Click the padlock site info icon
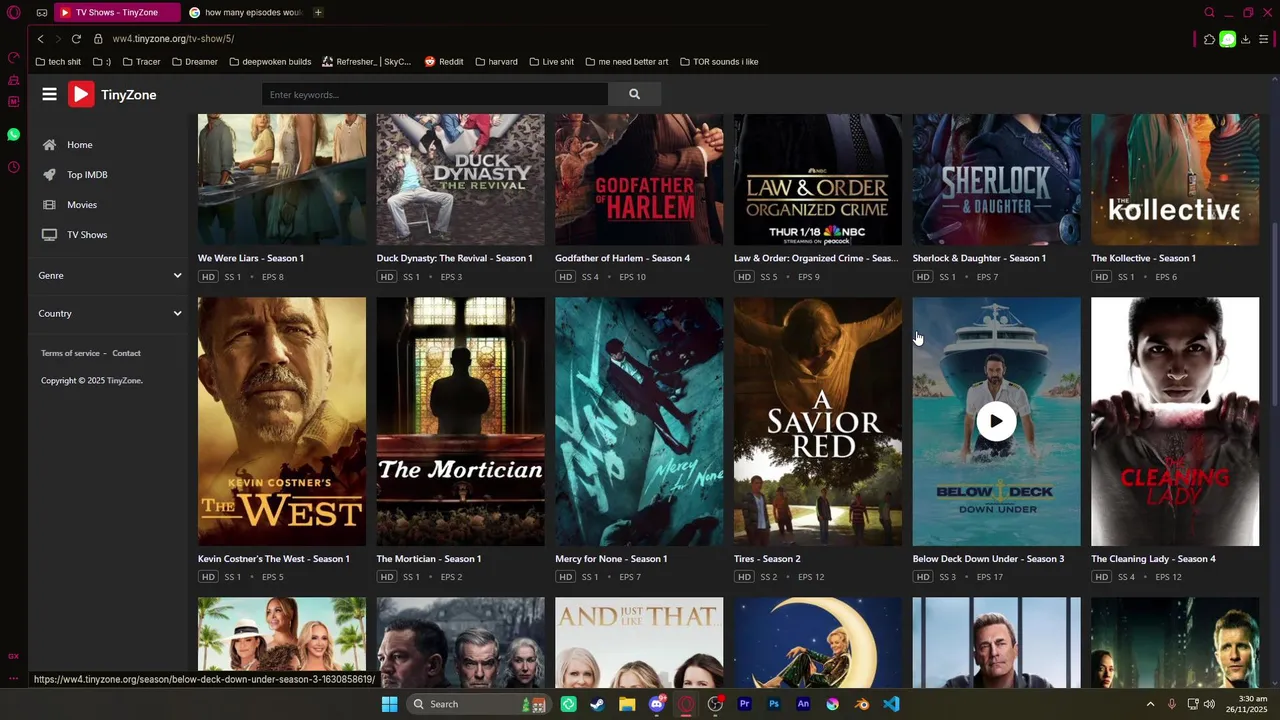 pos(98,39)
